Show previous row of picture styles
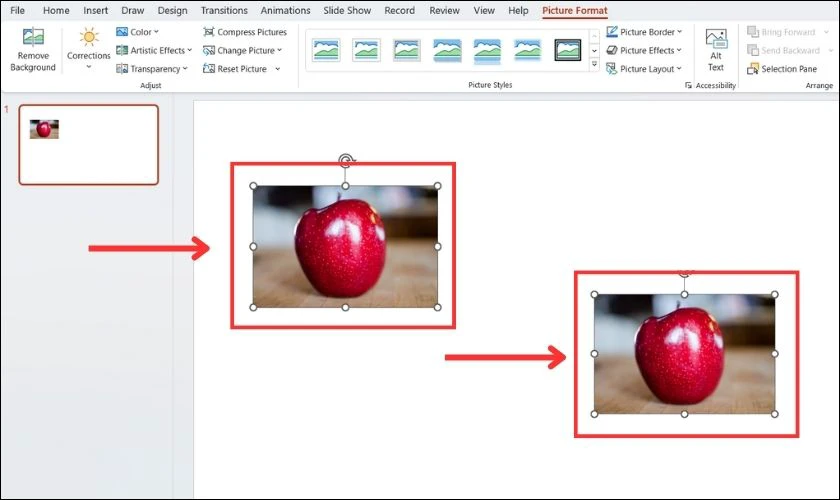840x500 pixels. (594, 36)
